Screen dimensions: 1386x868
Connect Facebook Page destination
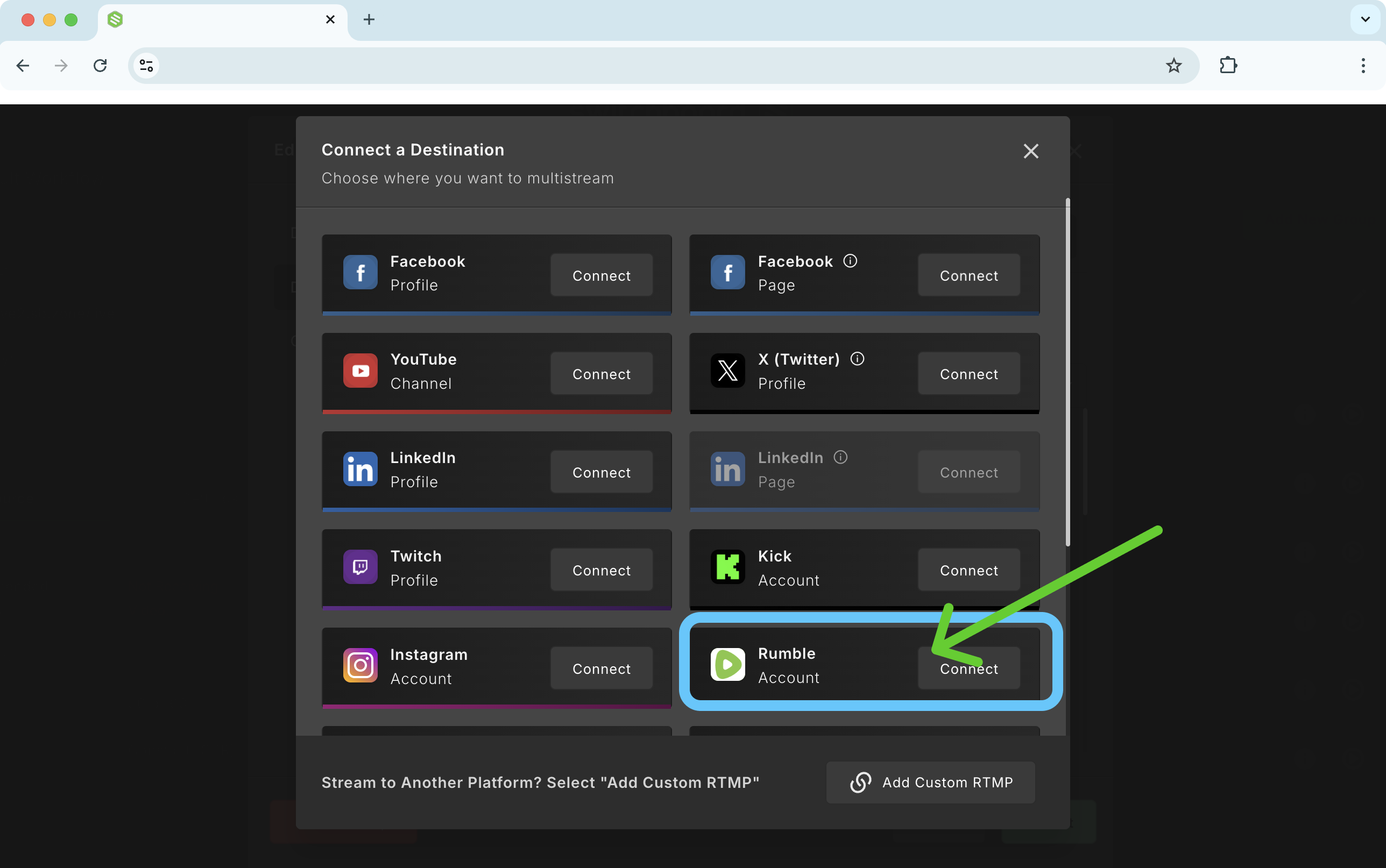[x=968, y=275]
